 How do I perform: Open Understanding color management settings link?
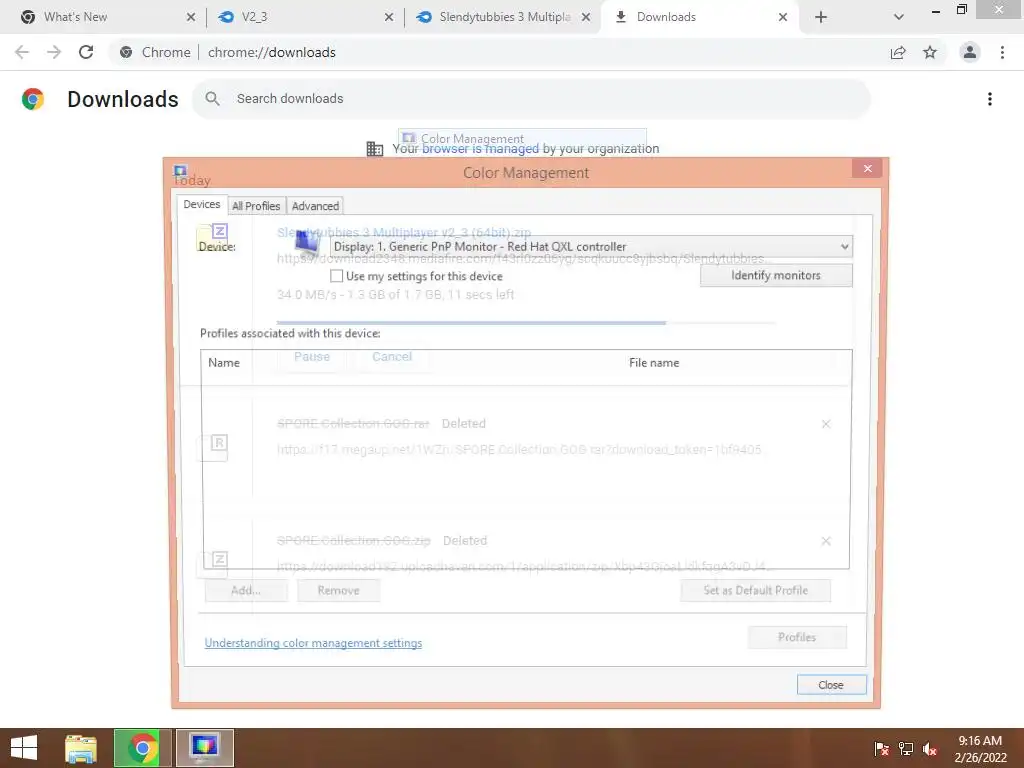pyautogui.click(x=313, y=643)
